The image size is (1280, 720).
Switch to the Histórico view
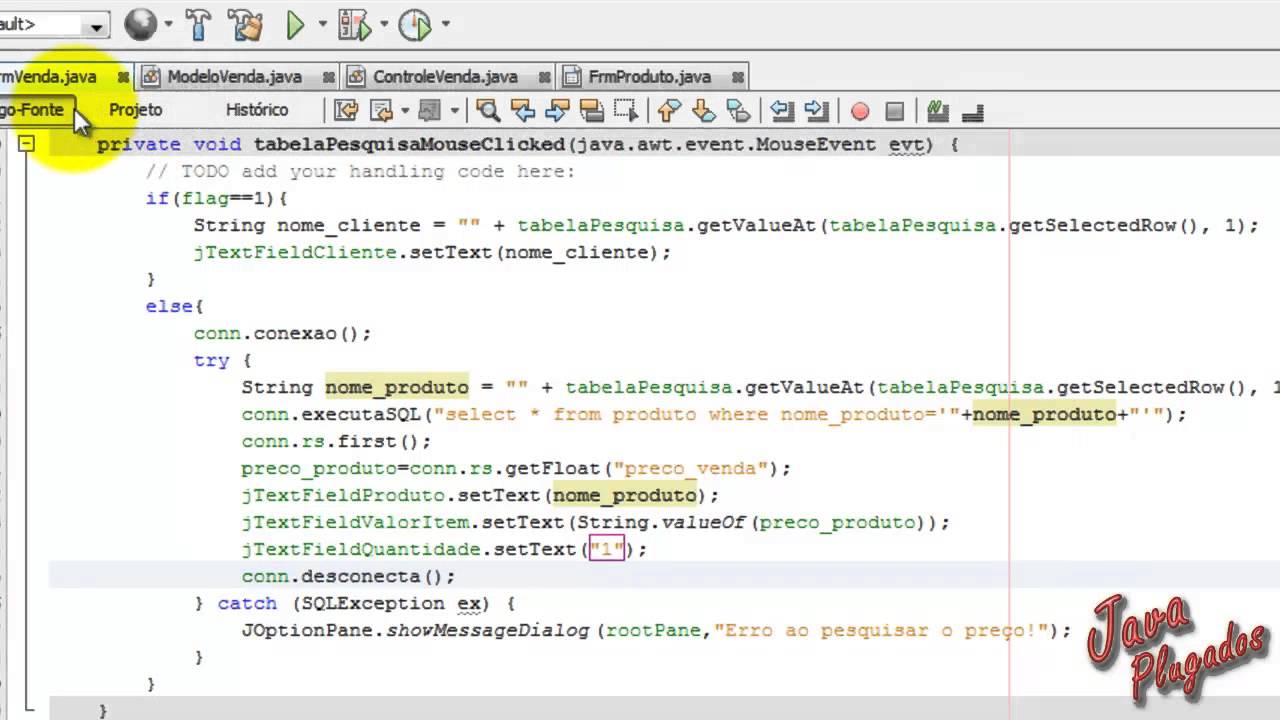pos(257,109)
